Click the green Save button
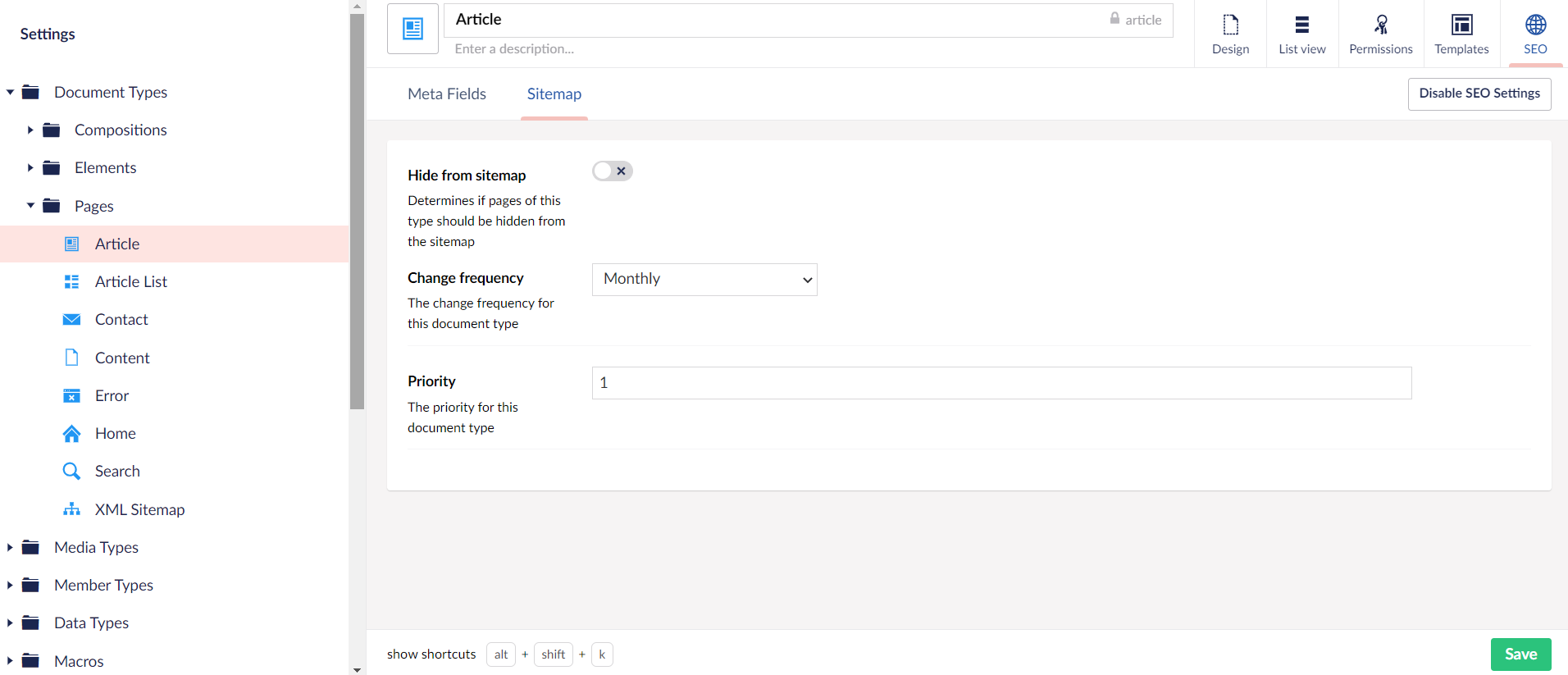The image size is (1568, 675). (1520, 654)
